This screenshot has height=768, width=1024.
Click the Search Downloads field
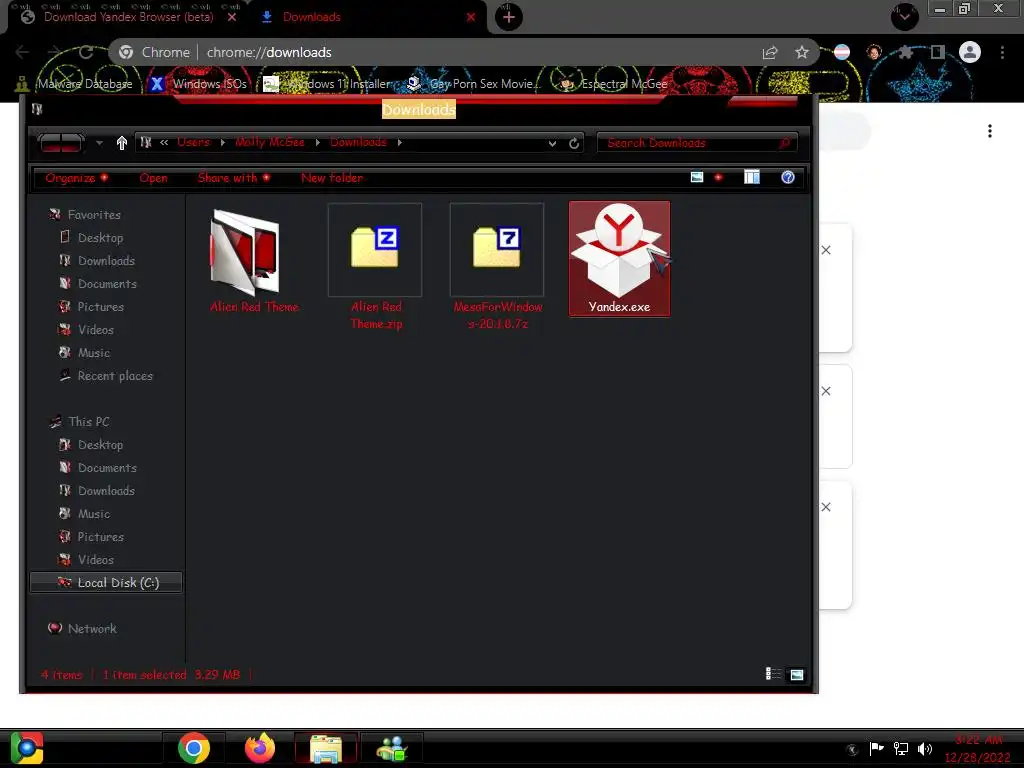coord(697,143)
